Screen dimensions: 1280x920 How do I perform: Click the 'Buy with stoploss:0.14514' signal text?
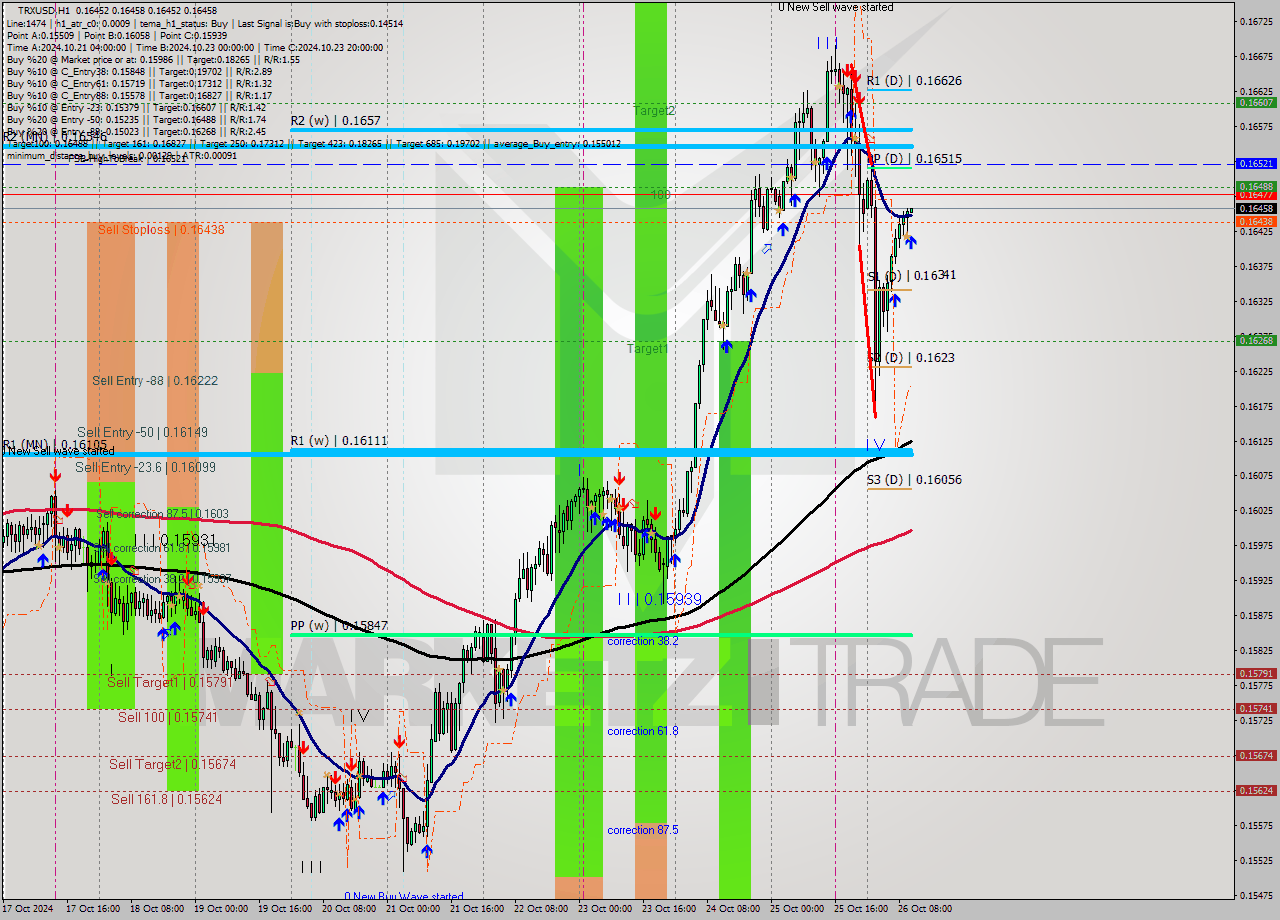[349, 23]
